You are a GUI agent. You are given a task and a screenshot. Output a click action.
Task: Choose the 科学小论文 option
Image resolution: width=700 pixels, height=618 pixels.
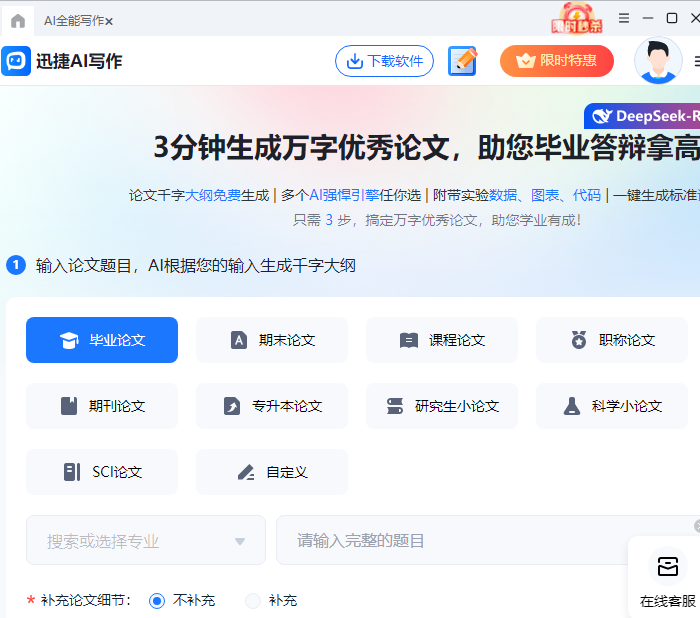coord(612,406)
